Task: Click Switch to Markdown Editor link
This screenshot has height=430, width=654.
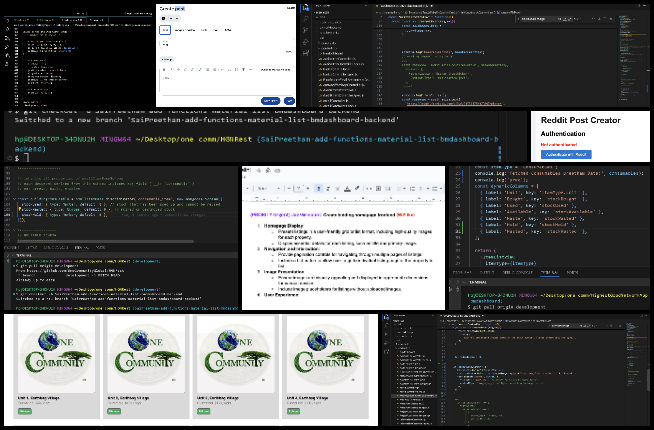Action: pyautogui.click(x=275, y=70)
